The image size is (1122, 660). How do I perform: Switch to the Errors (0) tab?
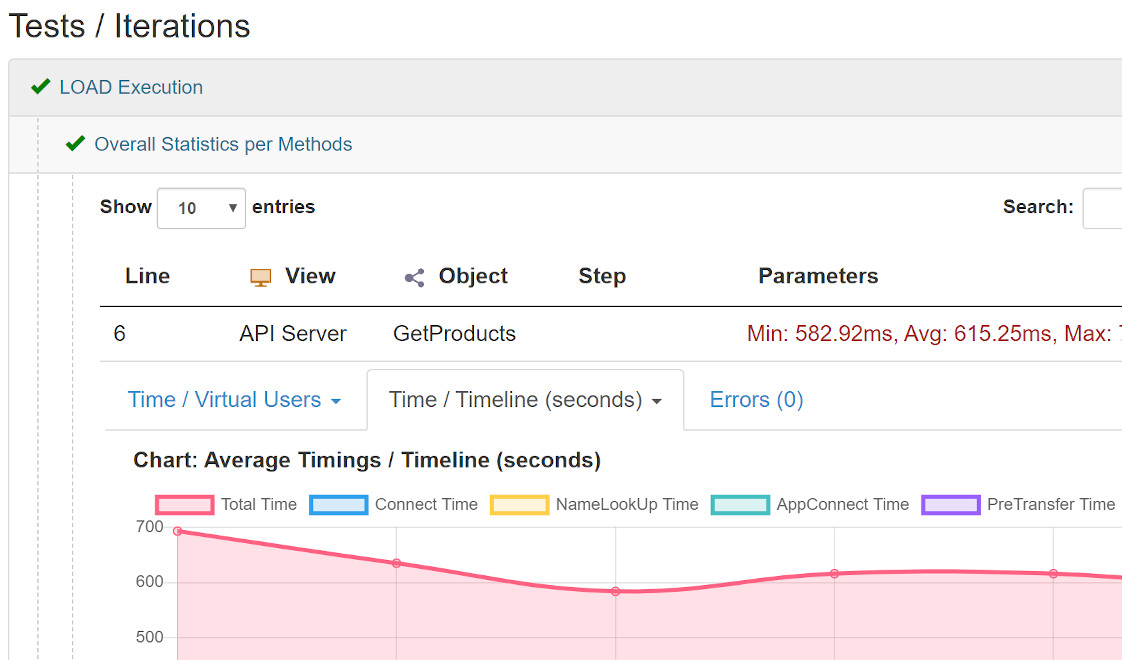pos(756,400)
